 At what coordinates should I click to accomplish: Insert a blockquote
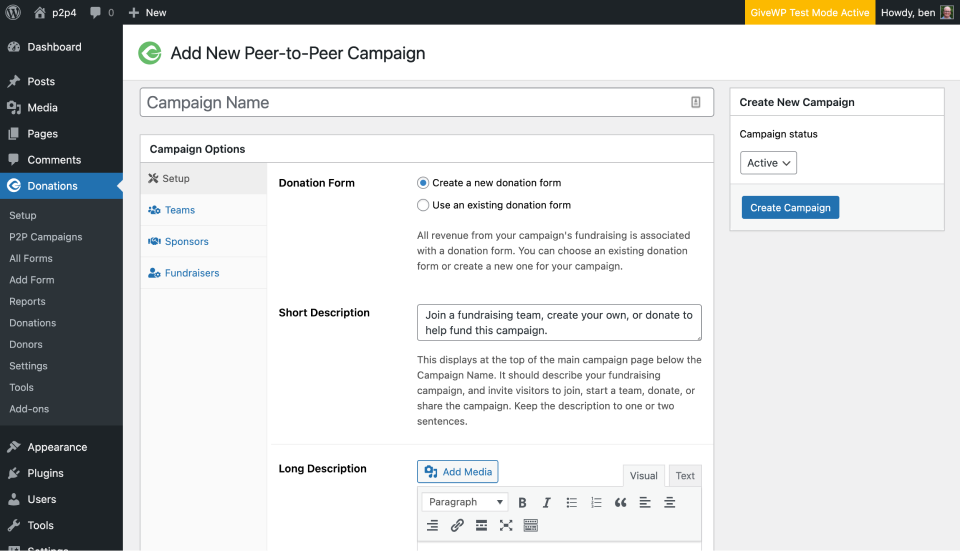coord(621,503)
